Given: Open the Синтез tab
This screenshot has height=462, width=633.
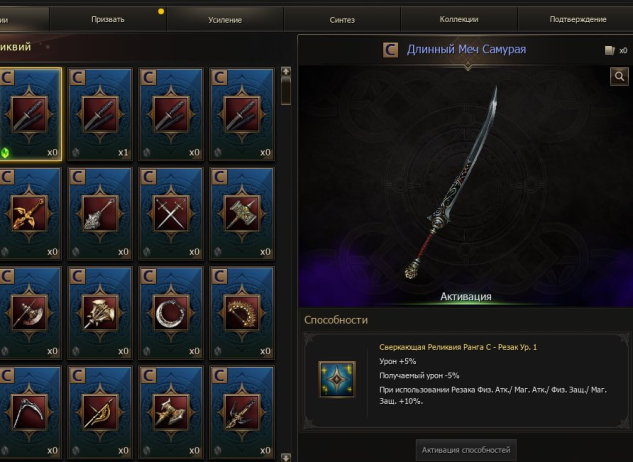Looking at the screenshot, I should (x=342, y=19).
